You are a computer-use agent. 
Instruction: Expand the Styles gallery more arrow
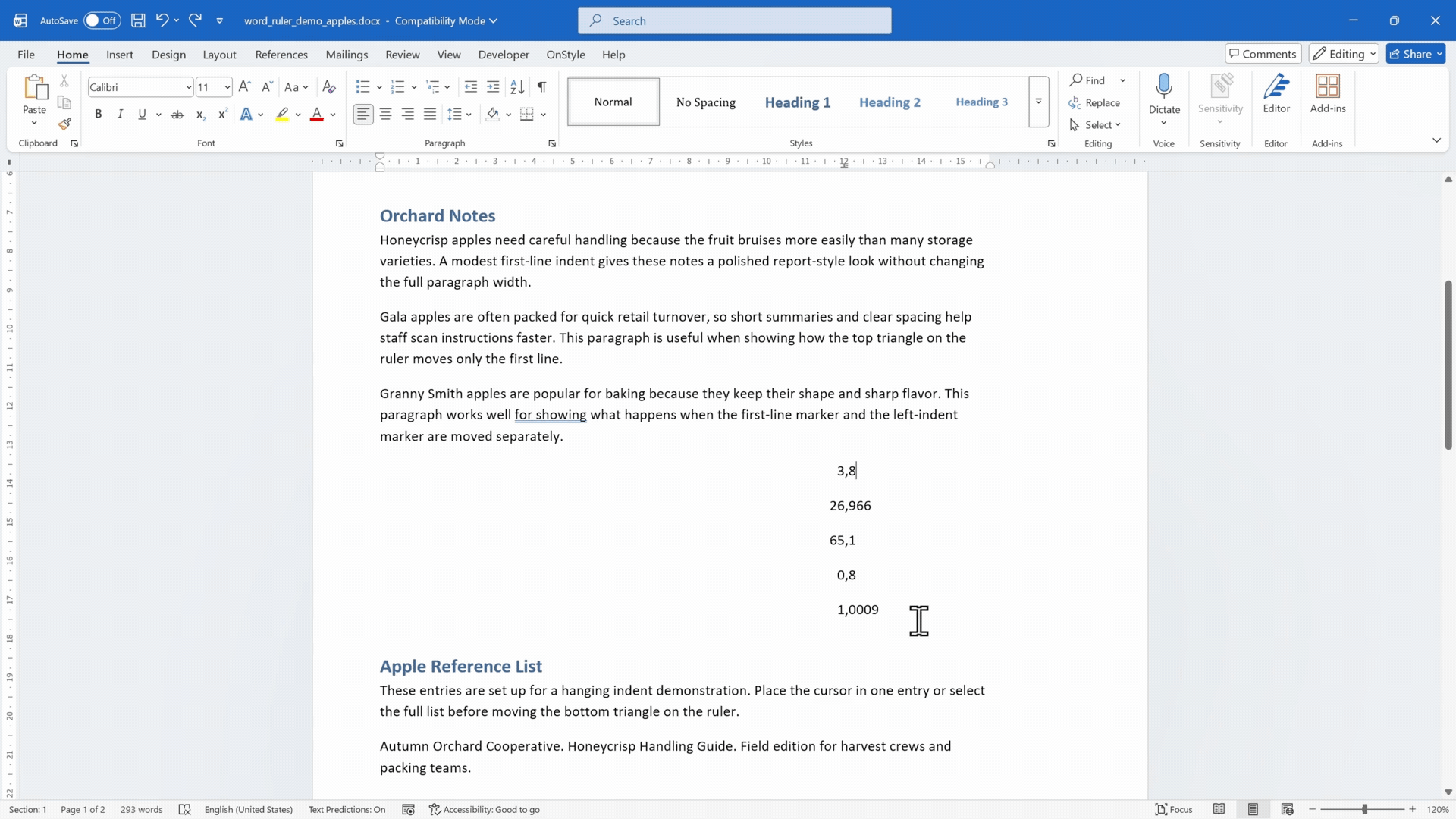1039,102
